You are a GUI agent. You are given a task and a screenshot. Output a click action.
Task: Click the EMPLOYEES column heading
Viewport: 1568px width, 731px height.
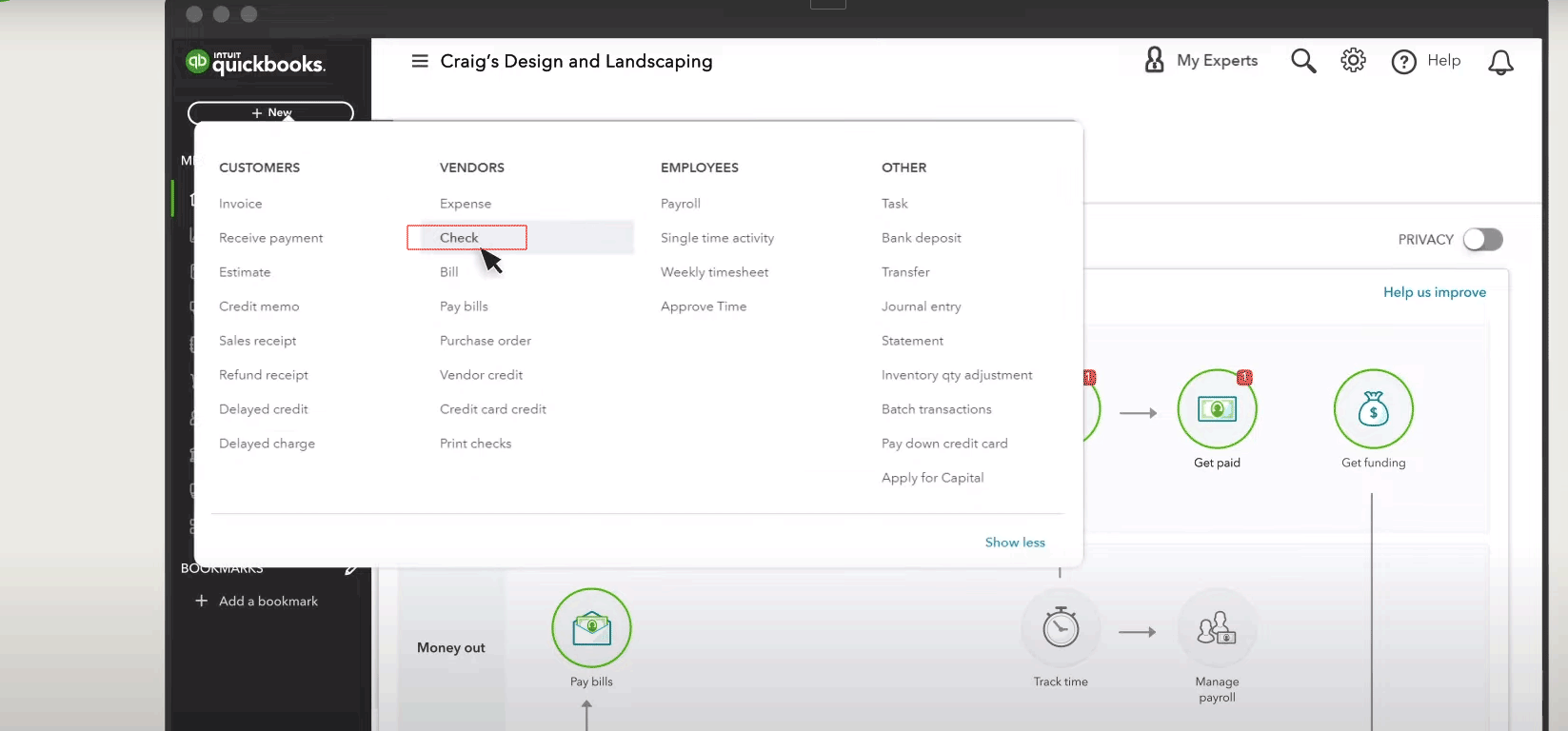tap(700, 168)
